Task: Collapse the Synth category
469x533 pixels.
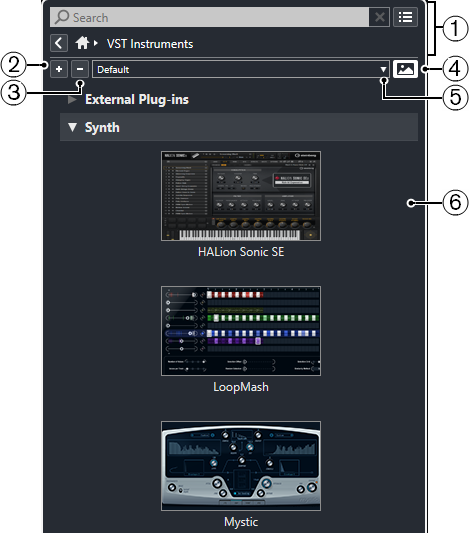Action: pyautogui.click(x=72, y=127)
